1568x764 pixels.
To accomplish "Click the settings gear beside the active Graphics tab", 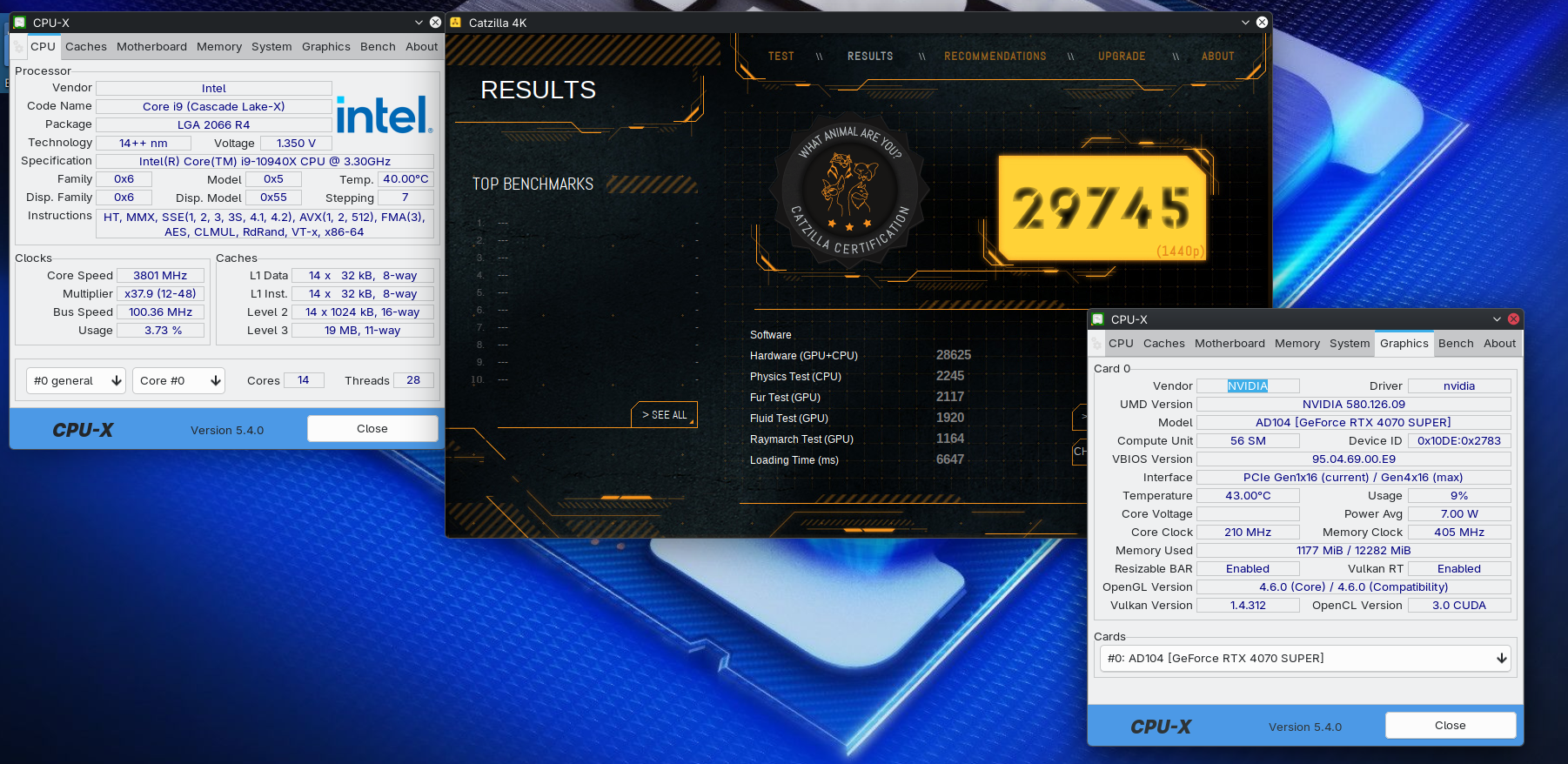I will tap(1097, 344).
